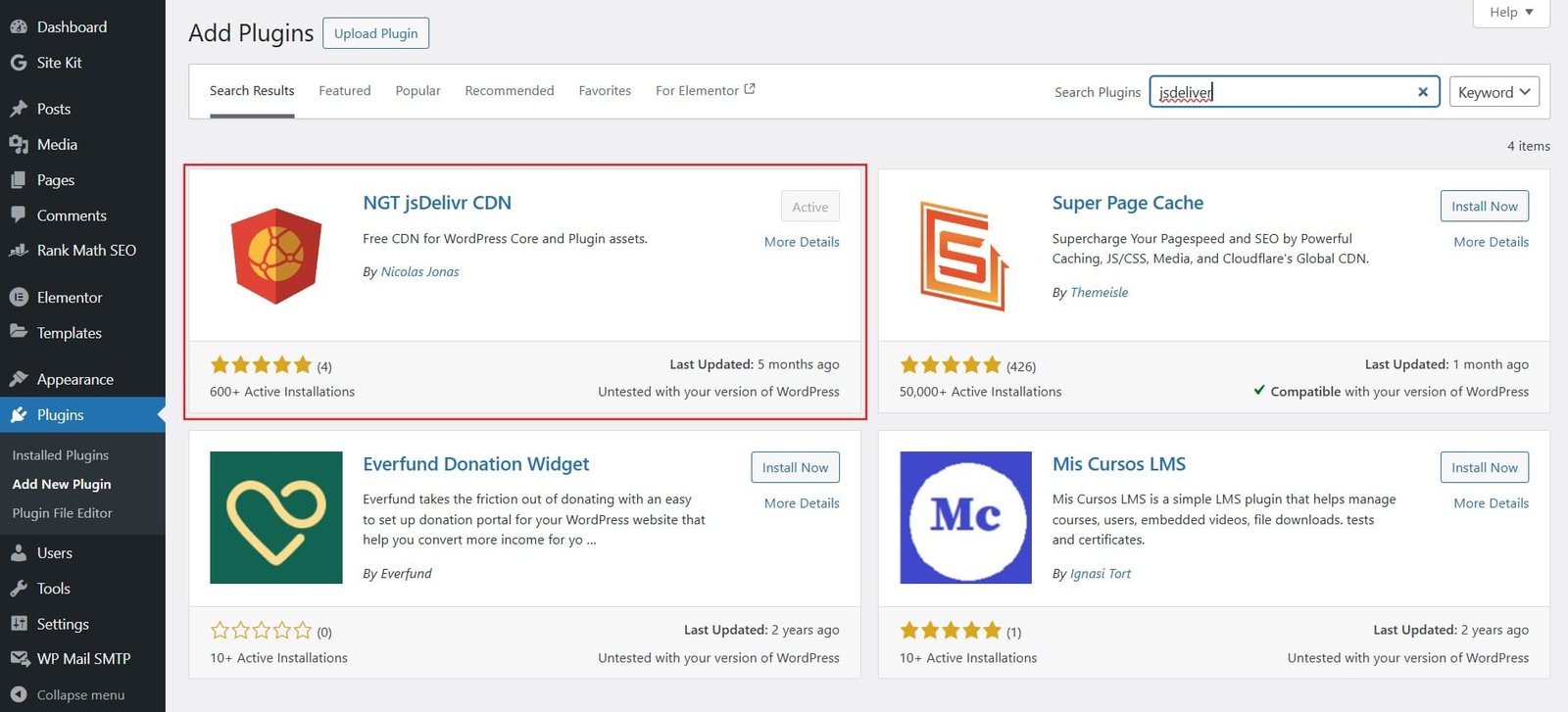Expand the Help panel dropdown

click(1511, 13)
